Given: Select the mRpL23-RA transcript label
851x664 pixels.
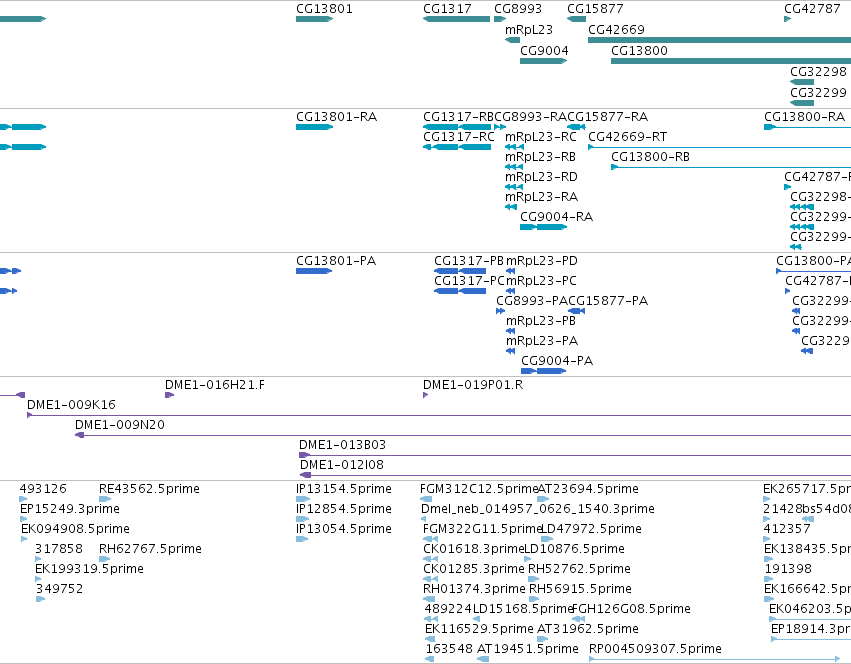Looking at the screenshot, I should pyautogui.click(x=541, y=197).
